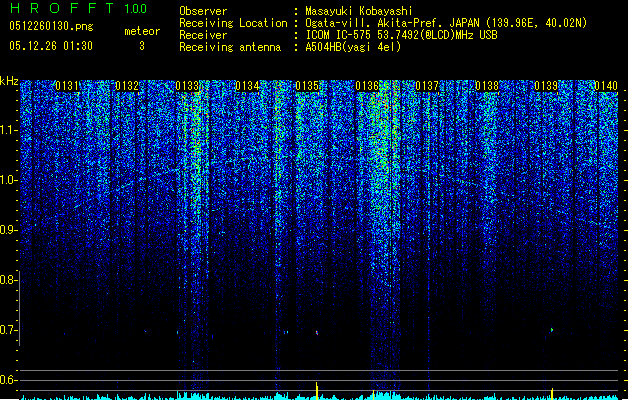Click time marker 0139
The image size is (629, 400).
click(546, 86)
